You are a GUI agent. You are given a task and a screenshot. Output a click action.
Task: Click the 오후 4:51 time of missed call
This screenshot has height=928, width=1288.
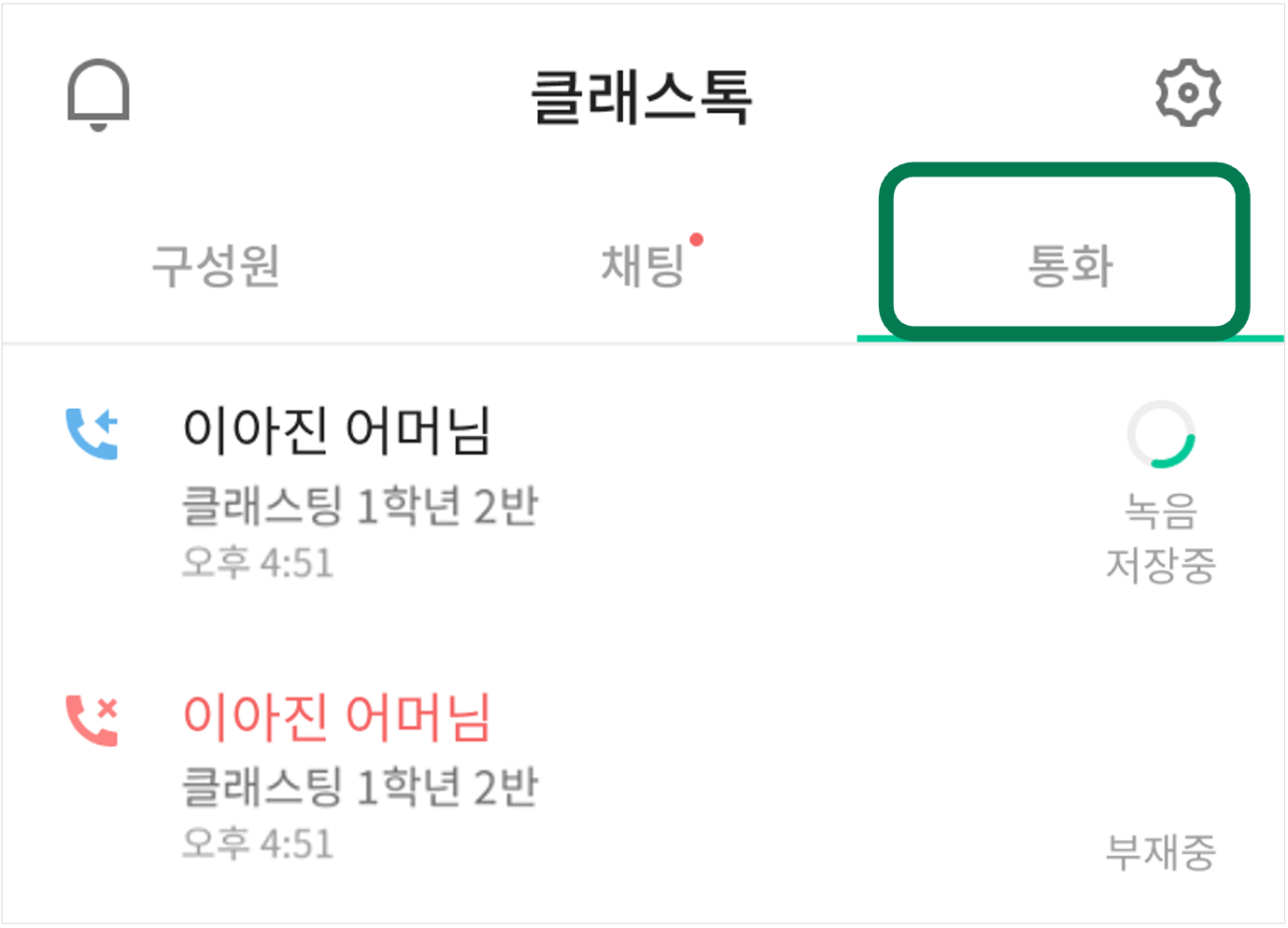tap(258, 843)
